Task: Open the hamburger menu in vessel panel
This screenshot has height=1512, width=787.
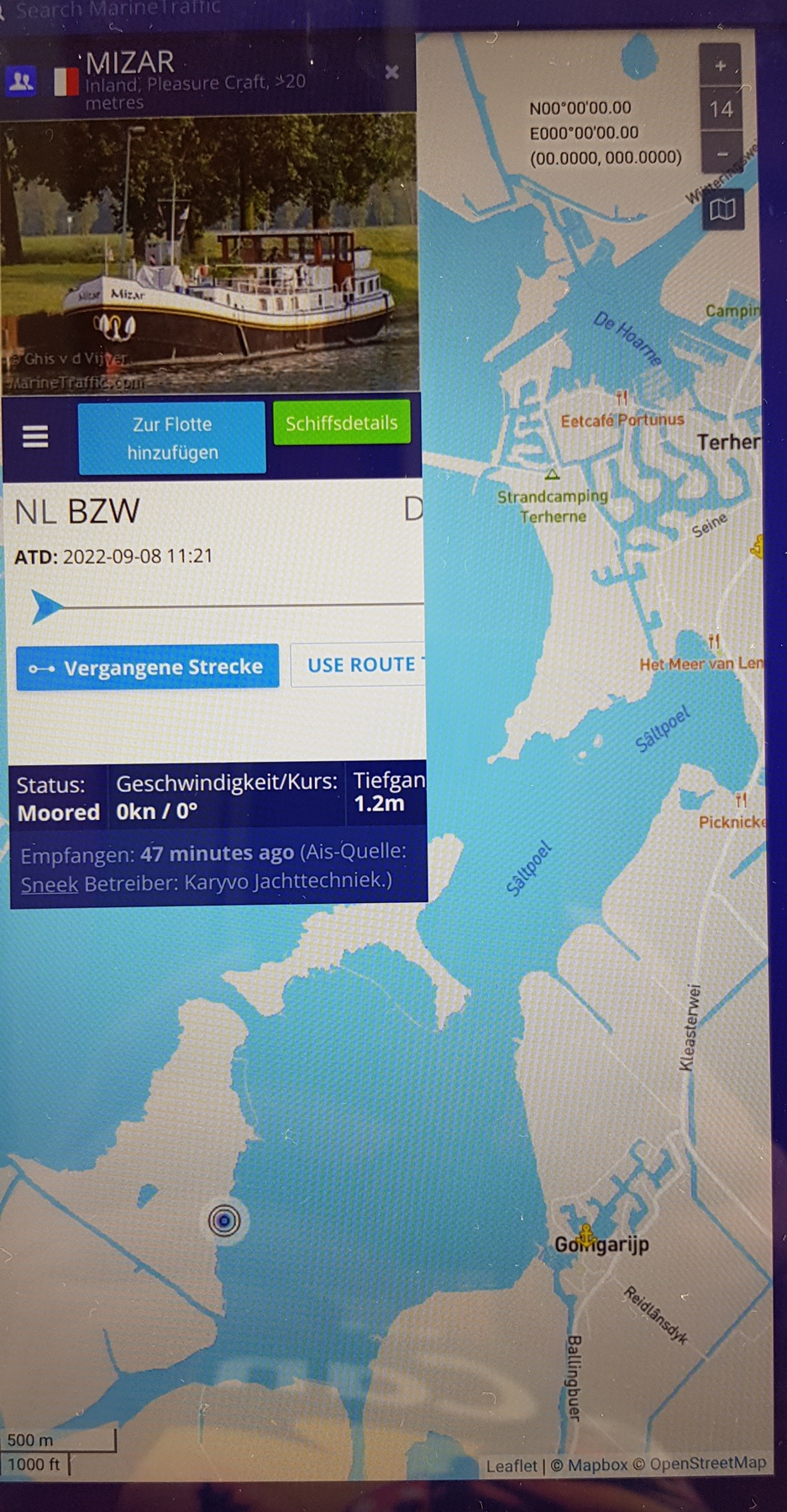Action: pos(34,436)
